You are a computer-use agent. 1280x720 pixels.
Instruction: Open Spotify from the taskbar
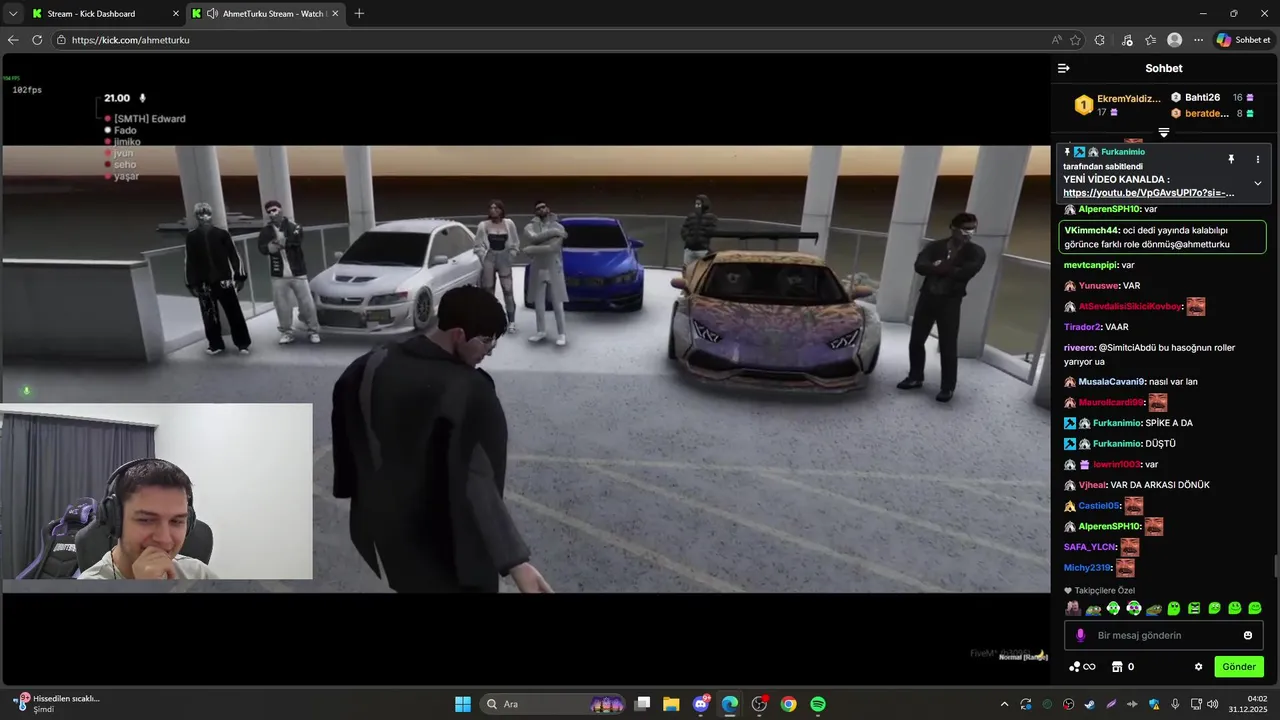coord(818,704)
